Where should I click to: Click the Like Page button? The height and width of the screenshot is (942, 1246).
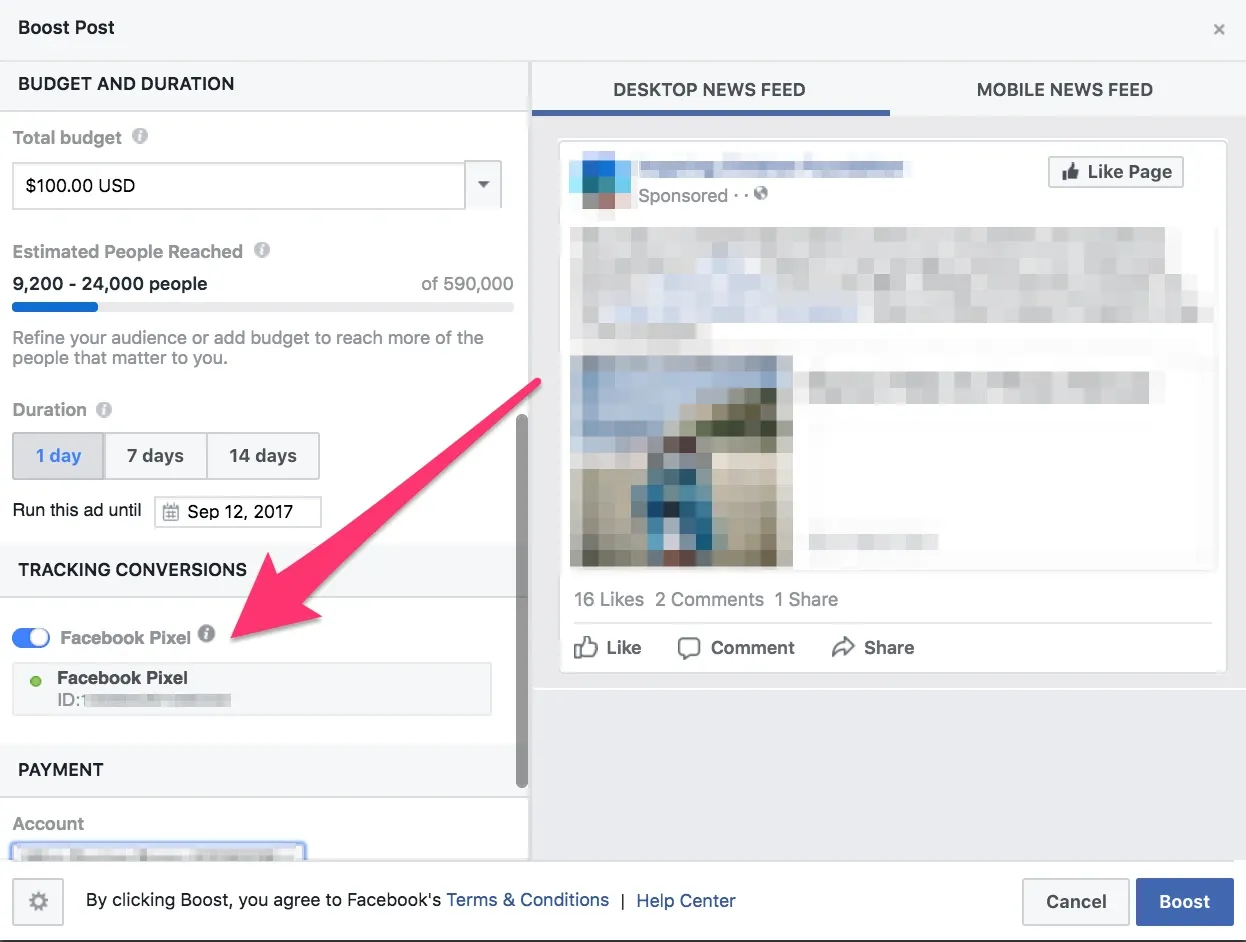(x=1116, y=172)
